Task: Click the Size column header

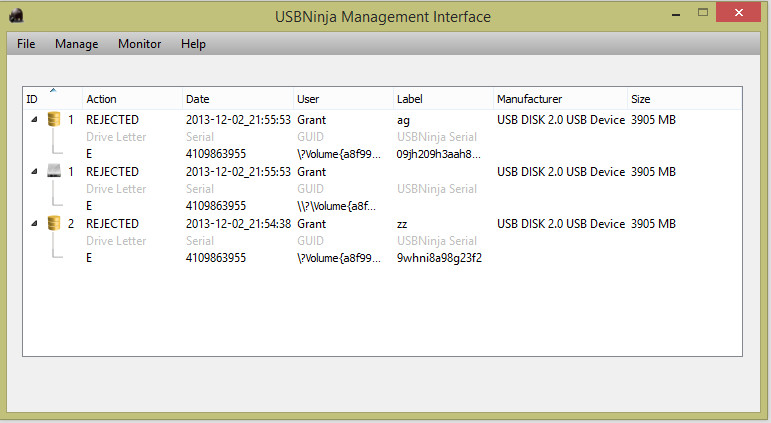Action: coord(684,99)
